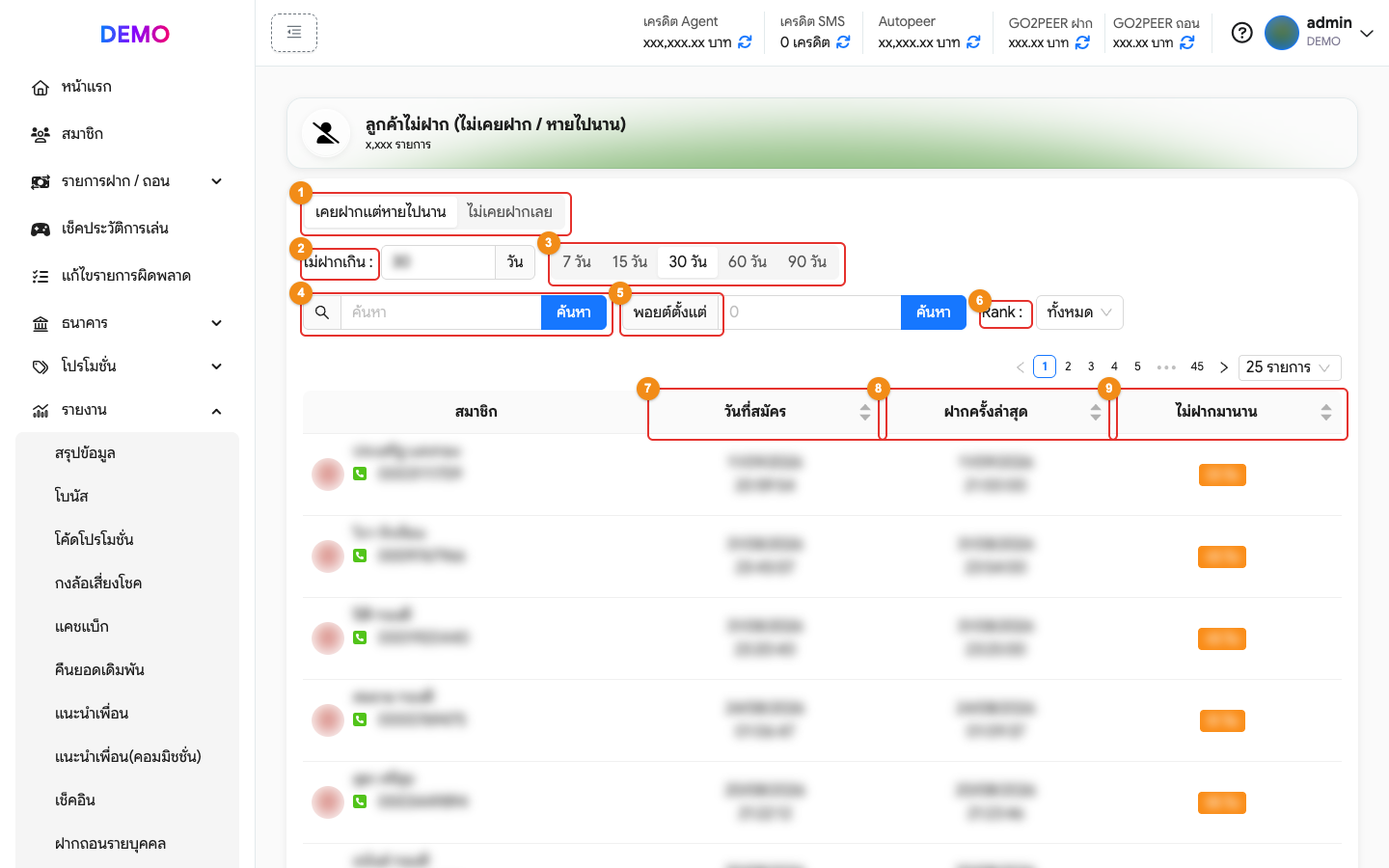Click the พอยต์ตั้งแต่ number field
This screenshot has height=868, width=1389.
pos(810,312)
